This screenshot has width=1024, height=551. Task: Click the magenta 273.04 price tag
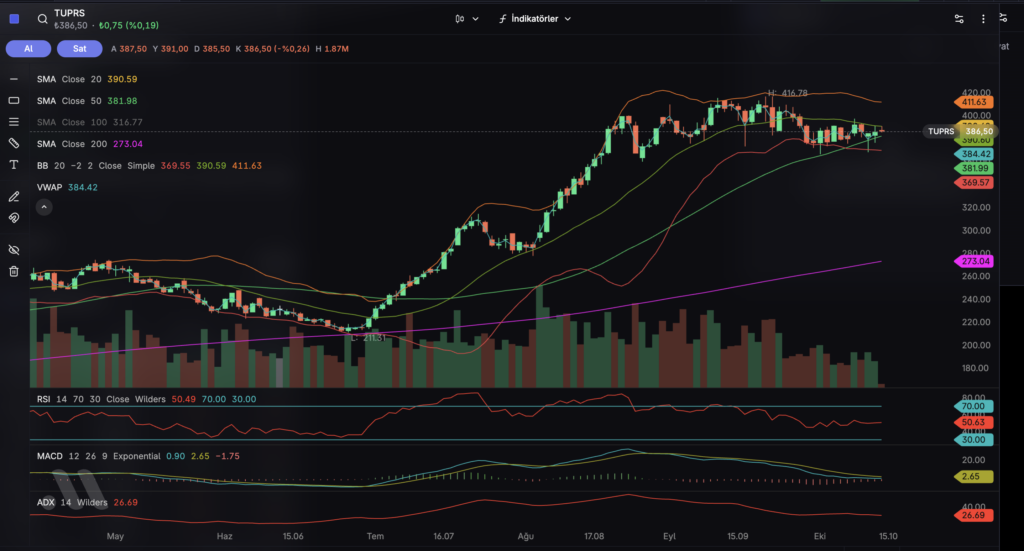974,261
